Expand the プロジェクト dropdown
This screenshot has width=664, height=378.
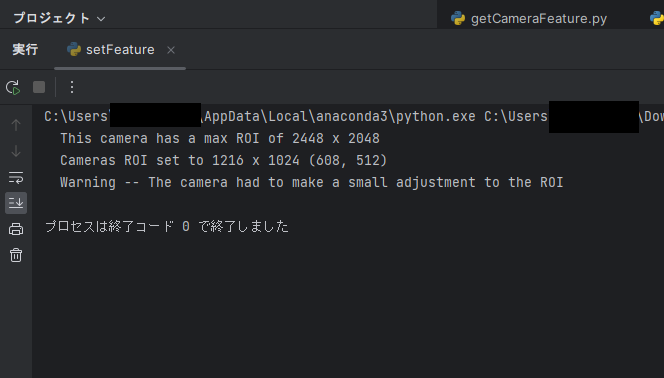tap(59, 18)
